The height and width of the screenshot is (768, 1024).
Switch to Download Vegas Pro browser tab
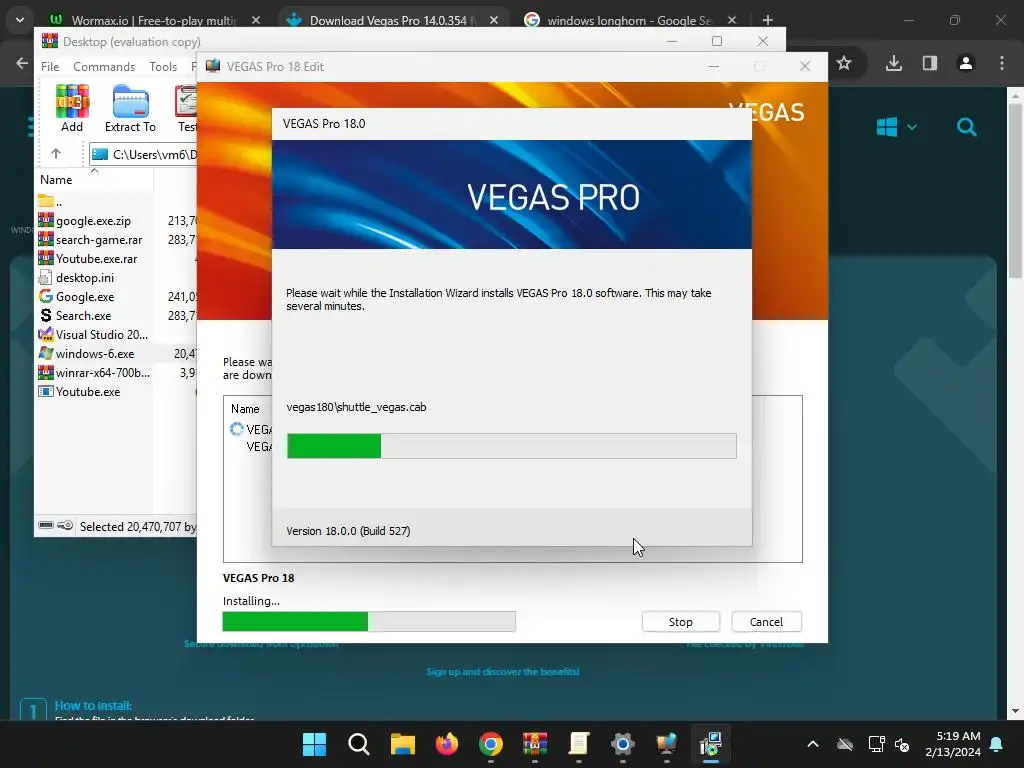(392, 20)
